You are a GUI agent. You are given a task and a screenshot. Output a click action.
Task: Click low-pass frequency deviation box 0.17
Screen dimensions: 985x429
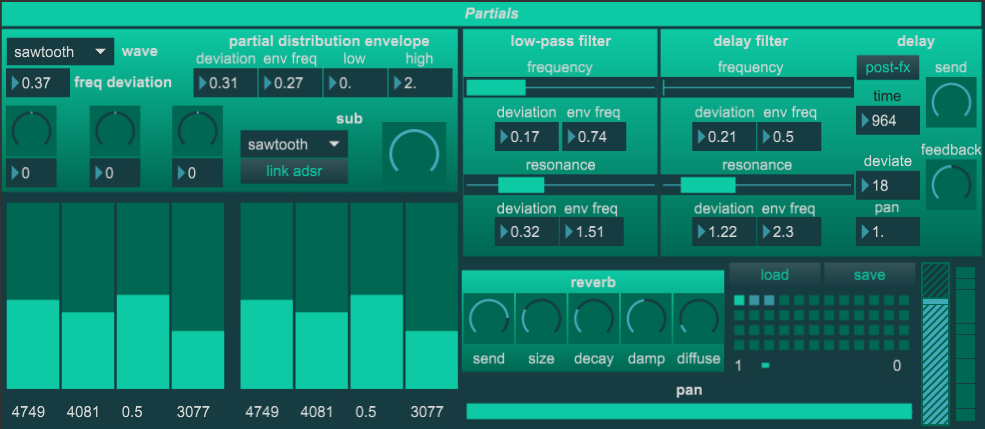click(x=526, y=136)
